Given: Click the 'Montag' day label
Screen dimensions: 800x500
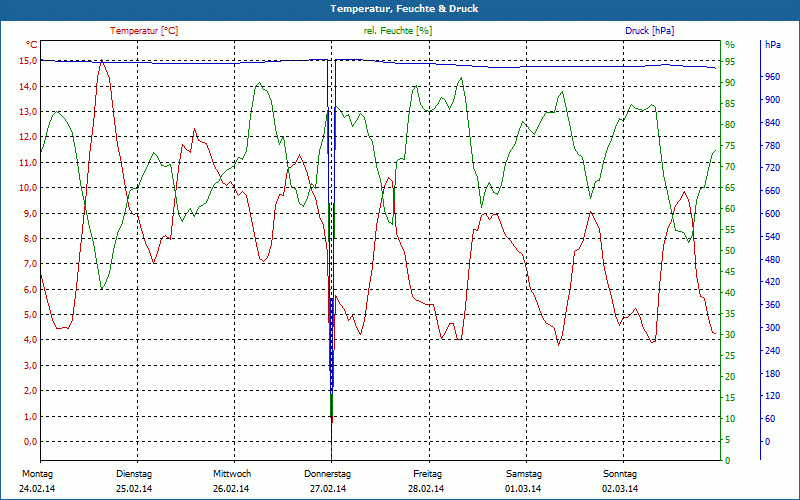Looking at the screenshot, I should coord(37,474).
